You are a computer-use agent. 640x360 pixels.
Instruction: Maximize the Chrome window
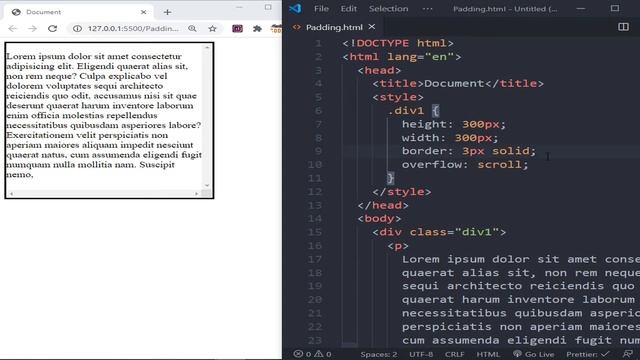pos(268,7)
